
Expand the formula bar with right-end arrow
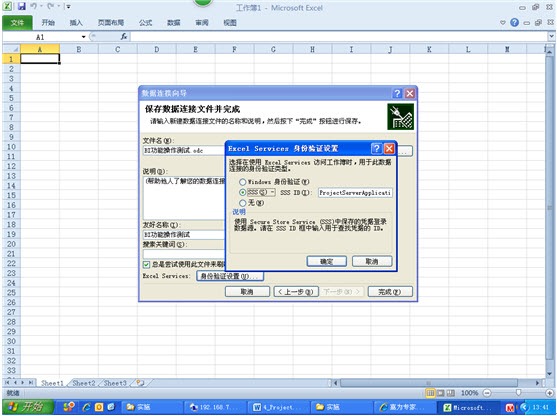point(551,36)
